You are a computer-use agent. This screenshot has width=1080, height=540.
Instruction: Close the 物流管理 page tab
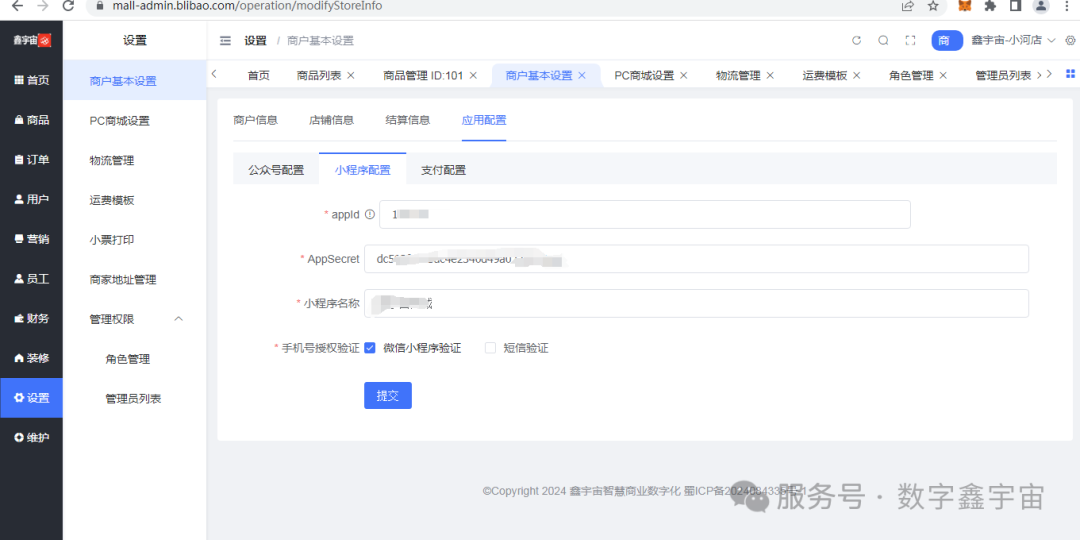[x=770, y=76]
